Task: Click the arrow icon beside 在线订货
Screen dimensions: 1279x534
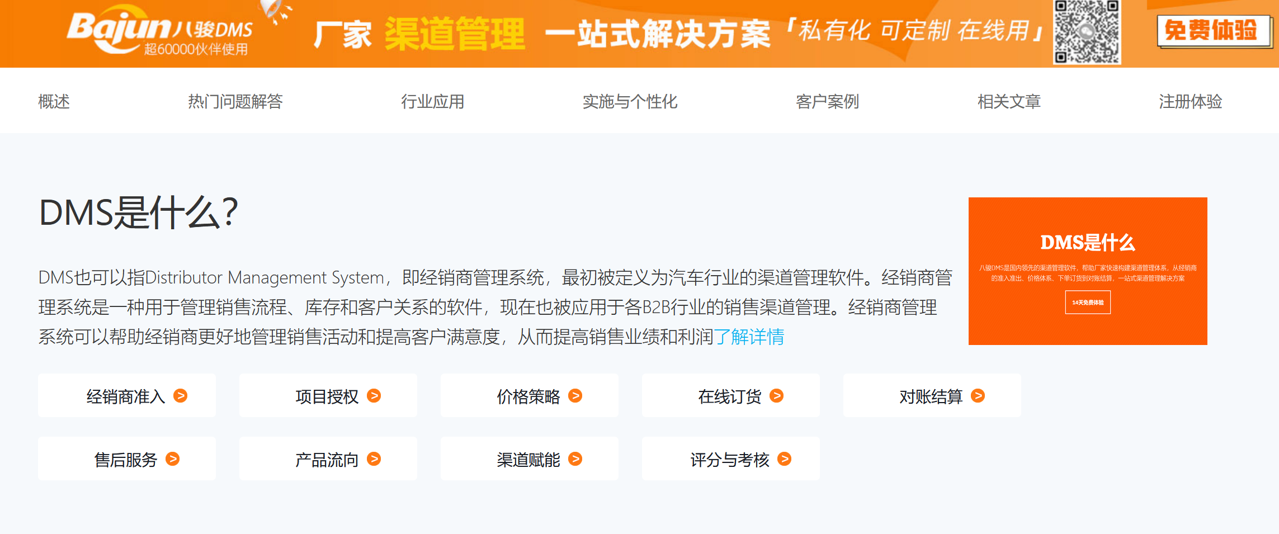Action: click(x=777, y=396)
